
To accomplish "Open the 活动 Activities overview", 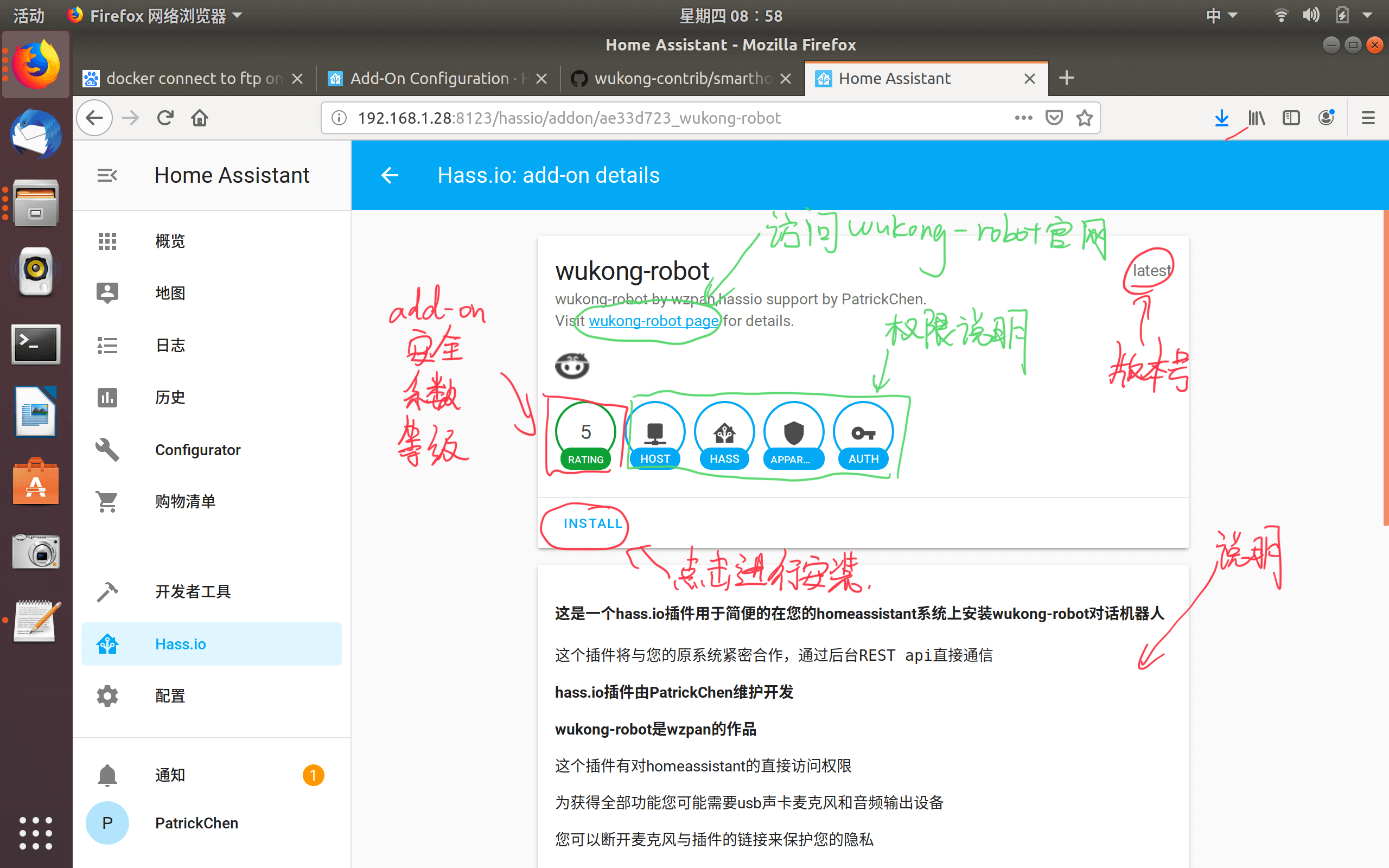I will 29,16.
